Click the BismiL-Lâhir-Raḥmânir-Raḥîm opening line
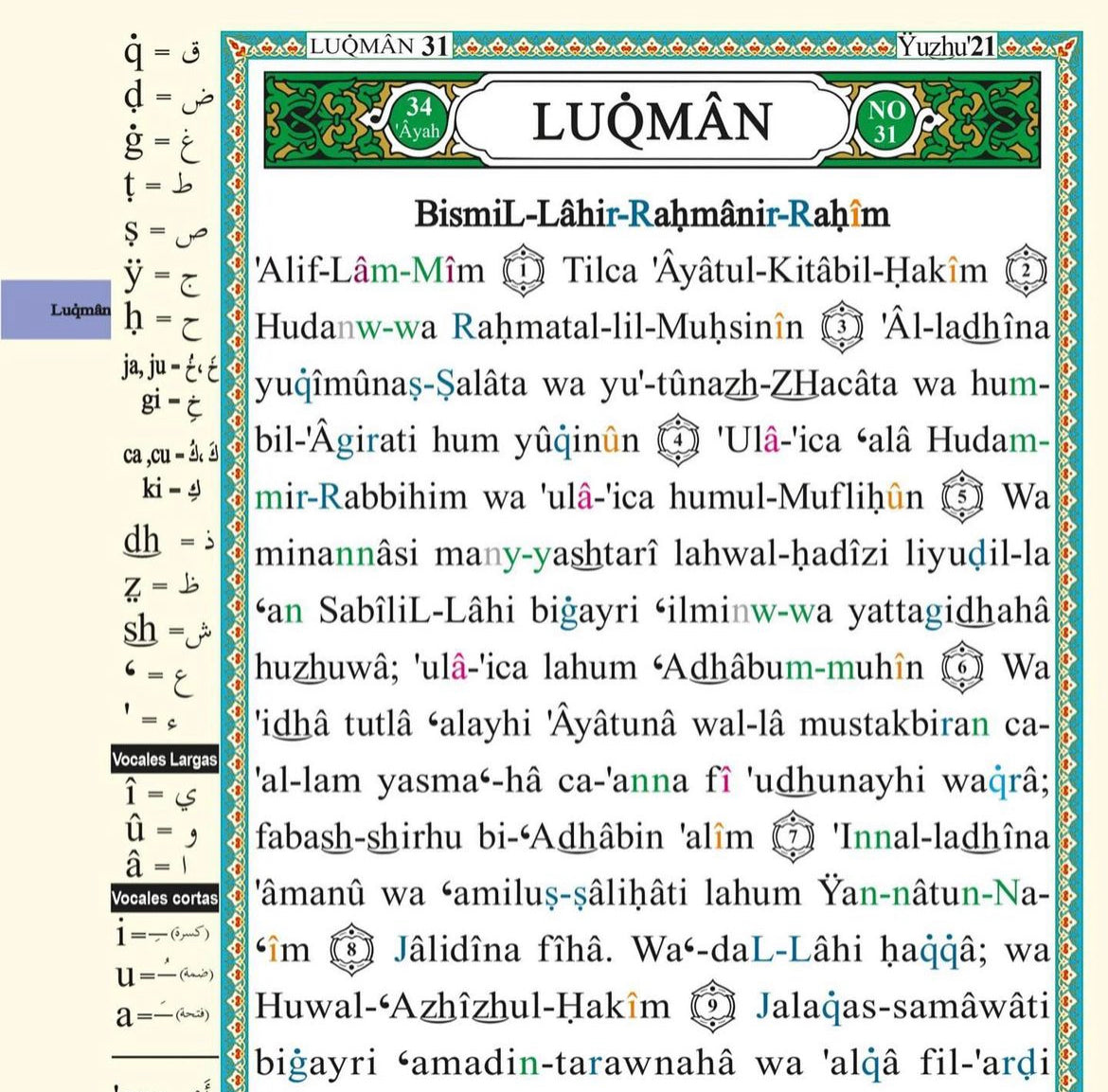The width and height of the screenshot is (1108, 1092). click(652, 214)
